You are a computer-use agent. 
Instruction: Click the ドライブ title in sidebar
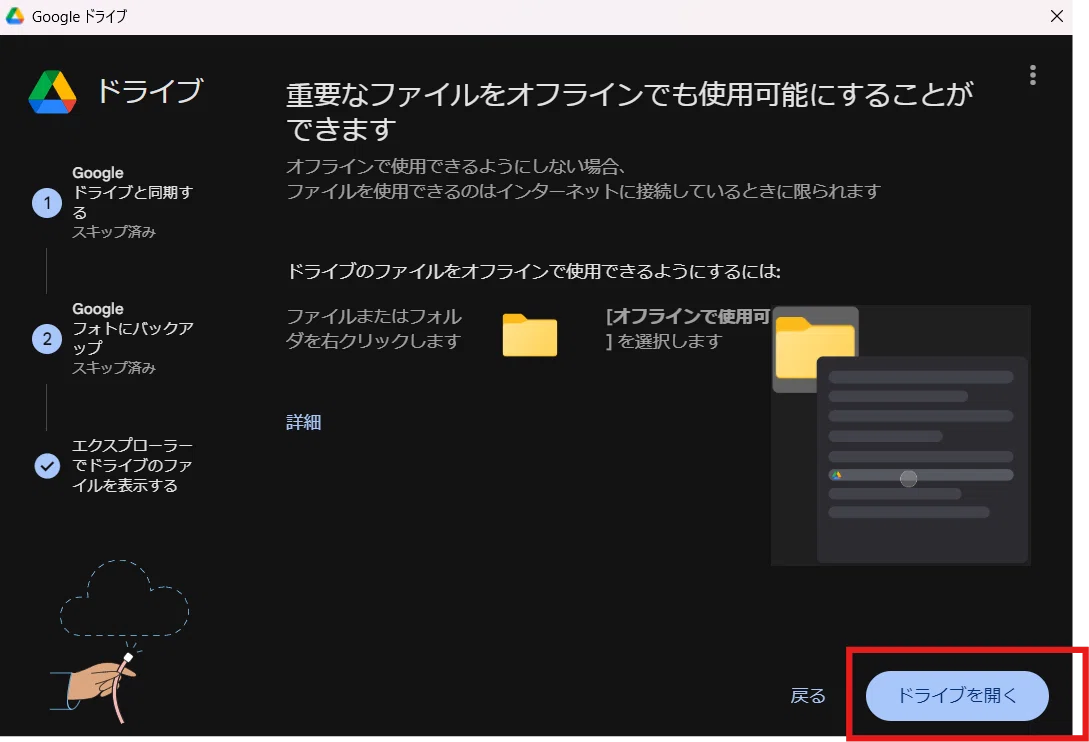(x=149, y=91)
